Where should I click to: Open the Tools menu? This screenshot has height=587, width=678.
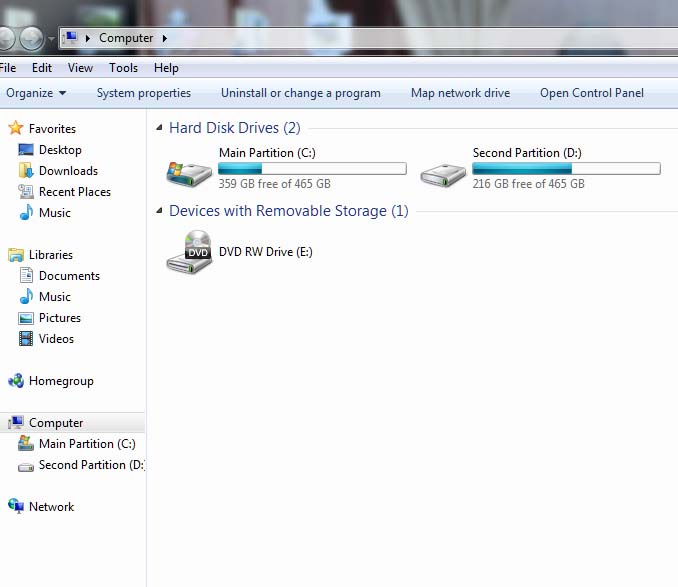(123, 68)
